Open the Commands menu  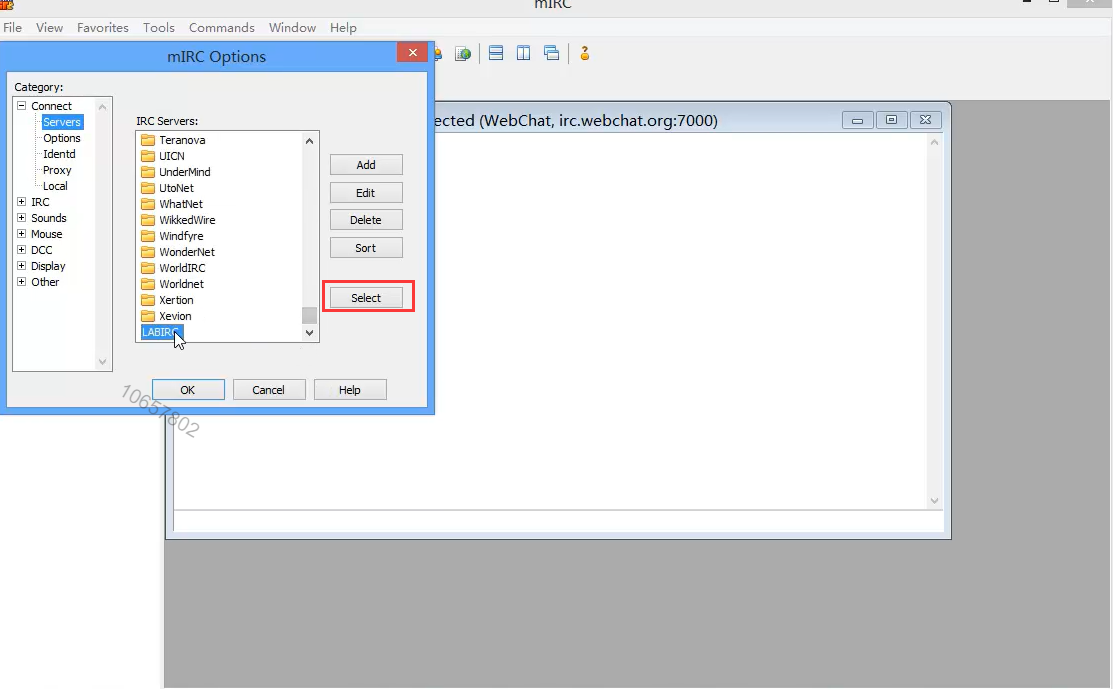point(221,28)
